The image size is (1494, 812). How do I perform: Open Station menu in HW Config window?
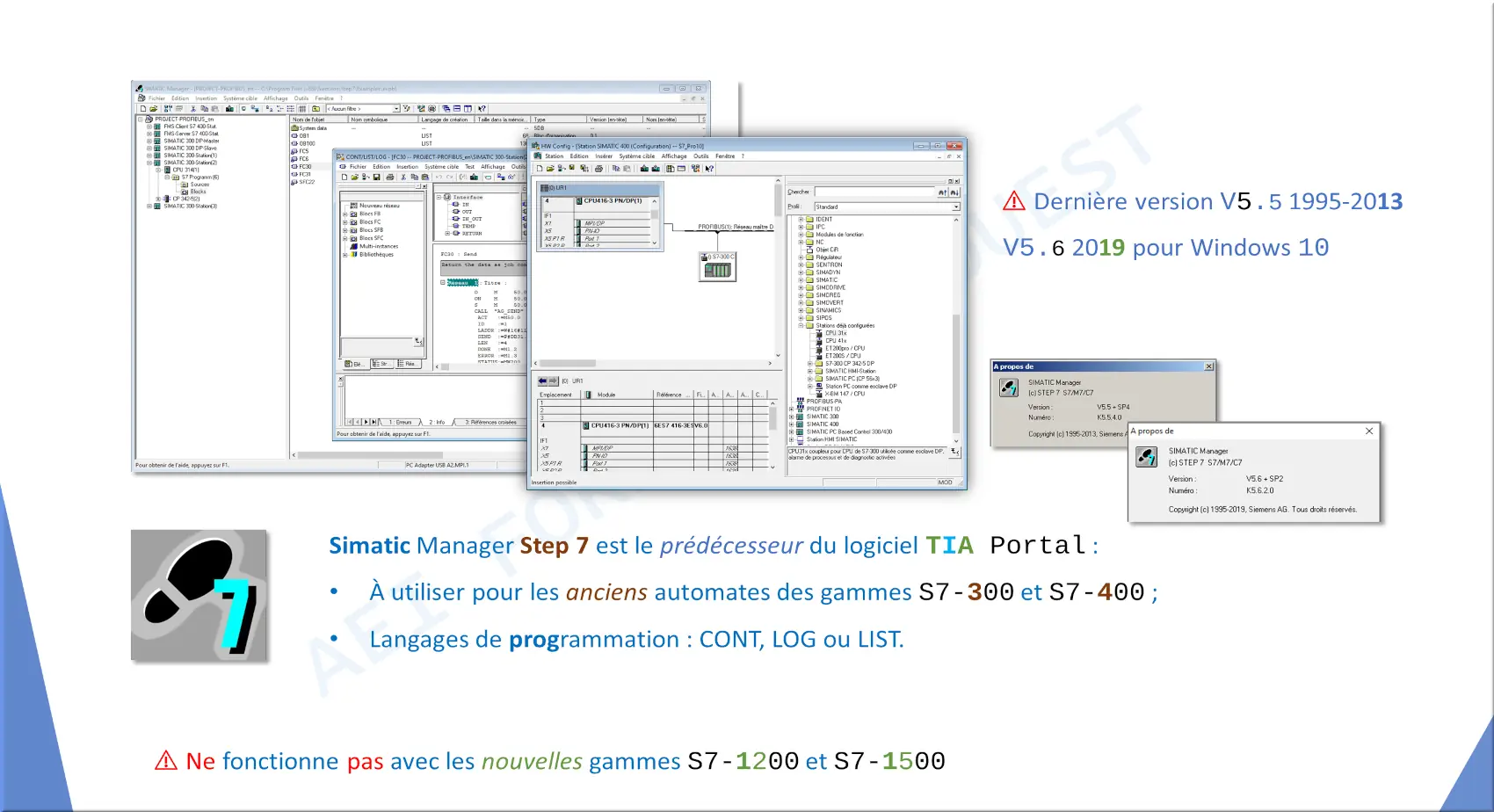pos(554,156)
